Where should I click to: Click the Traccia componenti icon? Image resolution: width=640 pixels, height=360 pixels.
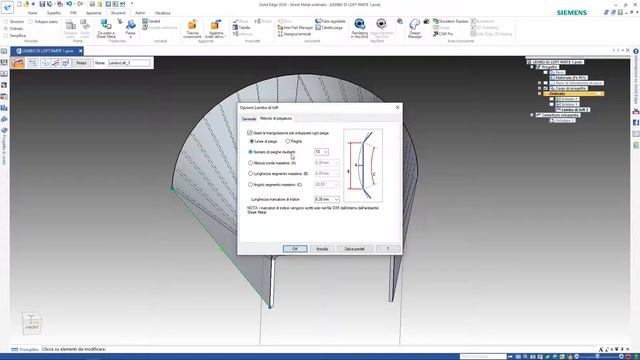pyautogui.click(x=192, y=29)
